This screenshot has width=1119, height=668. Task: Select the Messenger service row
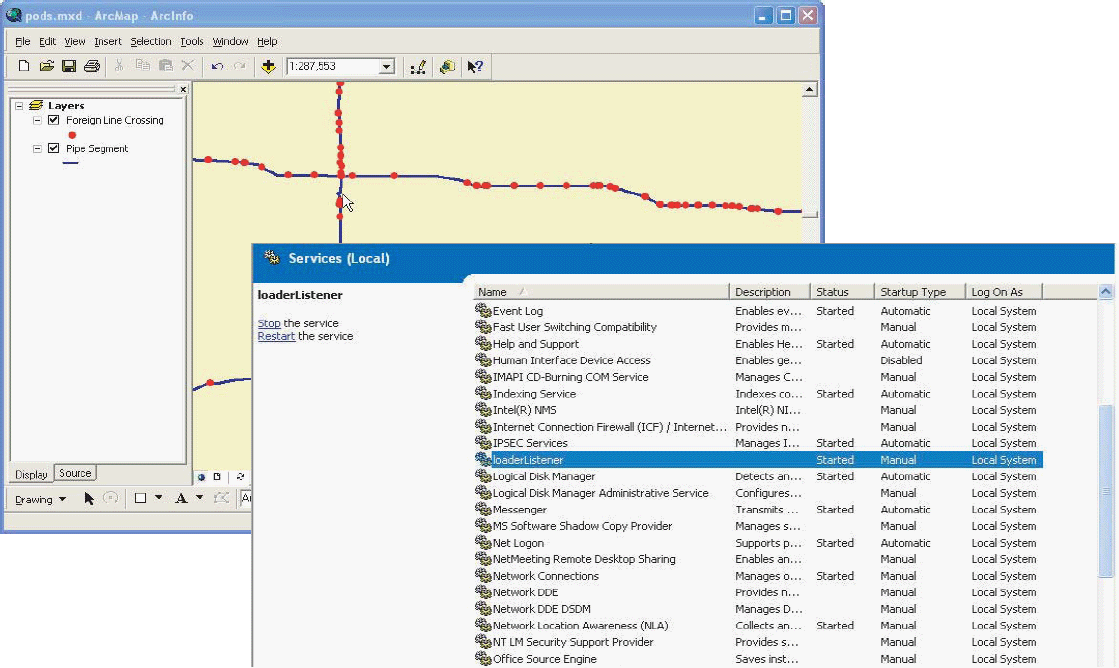(x=758, y=510)
